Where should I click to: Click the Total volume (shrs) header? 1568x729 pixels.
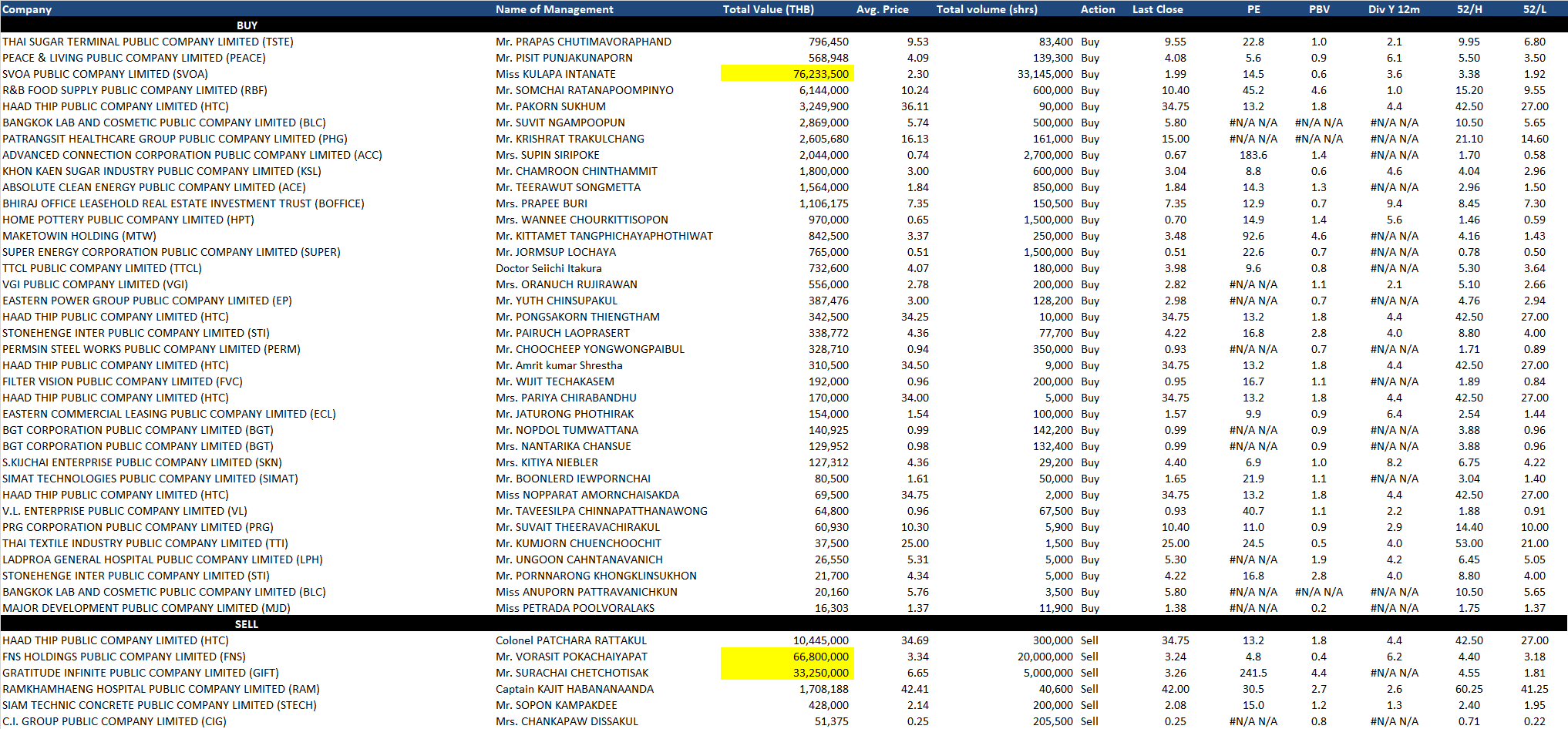point(987,9)
